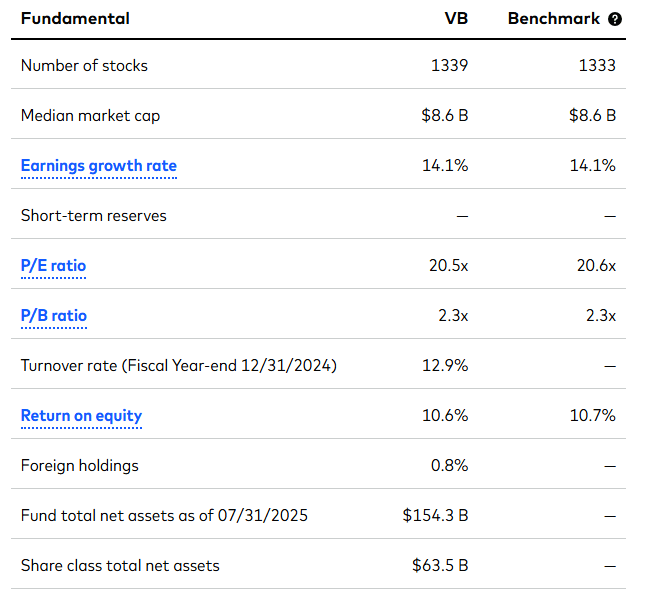The height and width of the screenshot is (601, 655).
Task: Open the P/B ratio definition link
Action: pyautogui.click(x=53, y=316)
